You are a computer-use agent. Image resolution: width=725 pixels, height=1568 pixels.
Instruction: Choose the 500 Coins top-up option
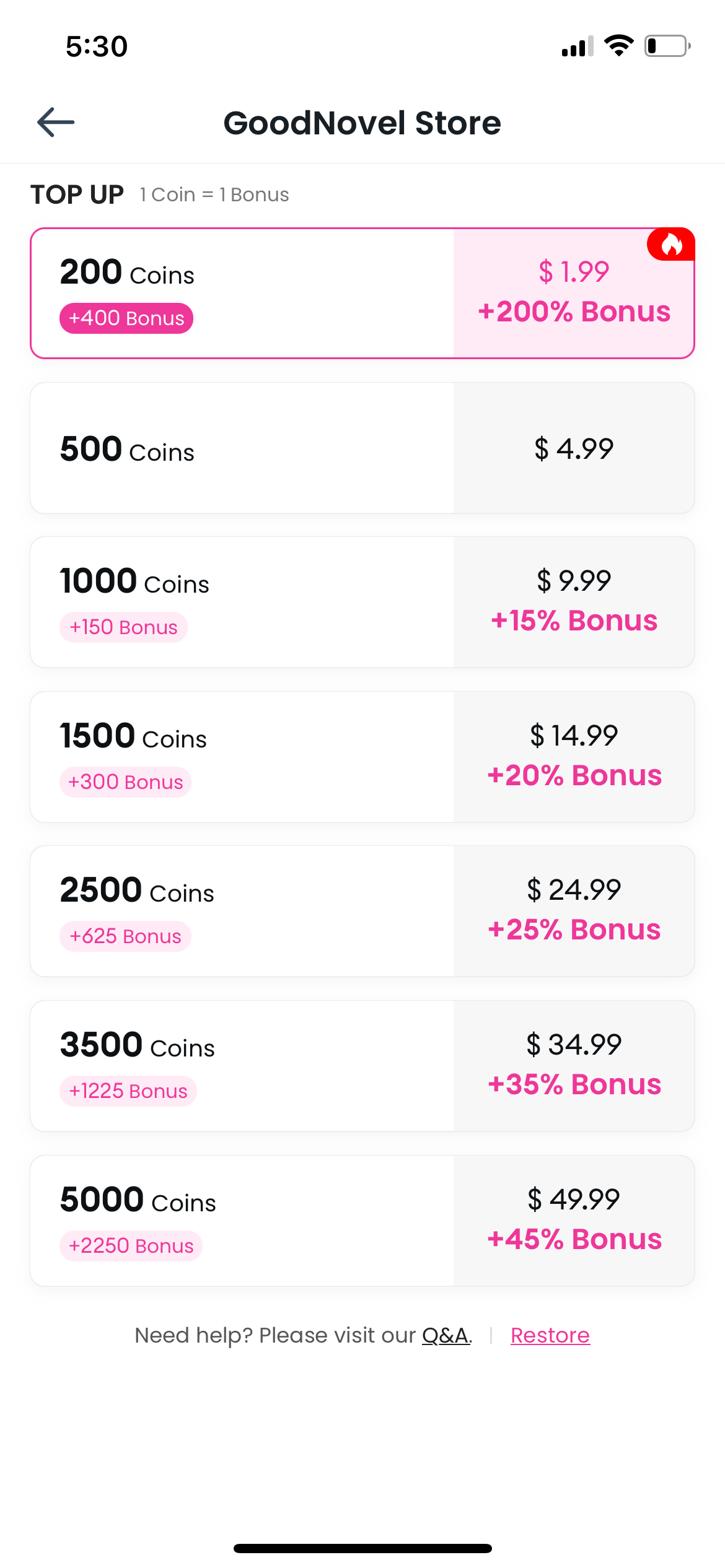click(242, 448)
